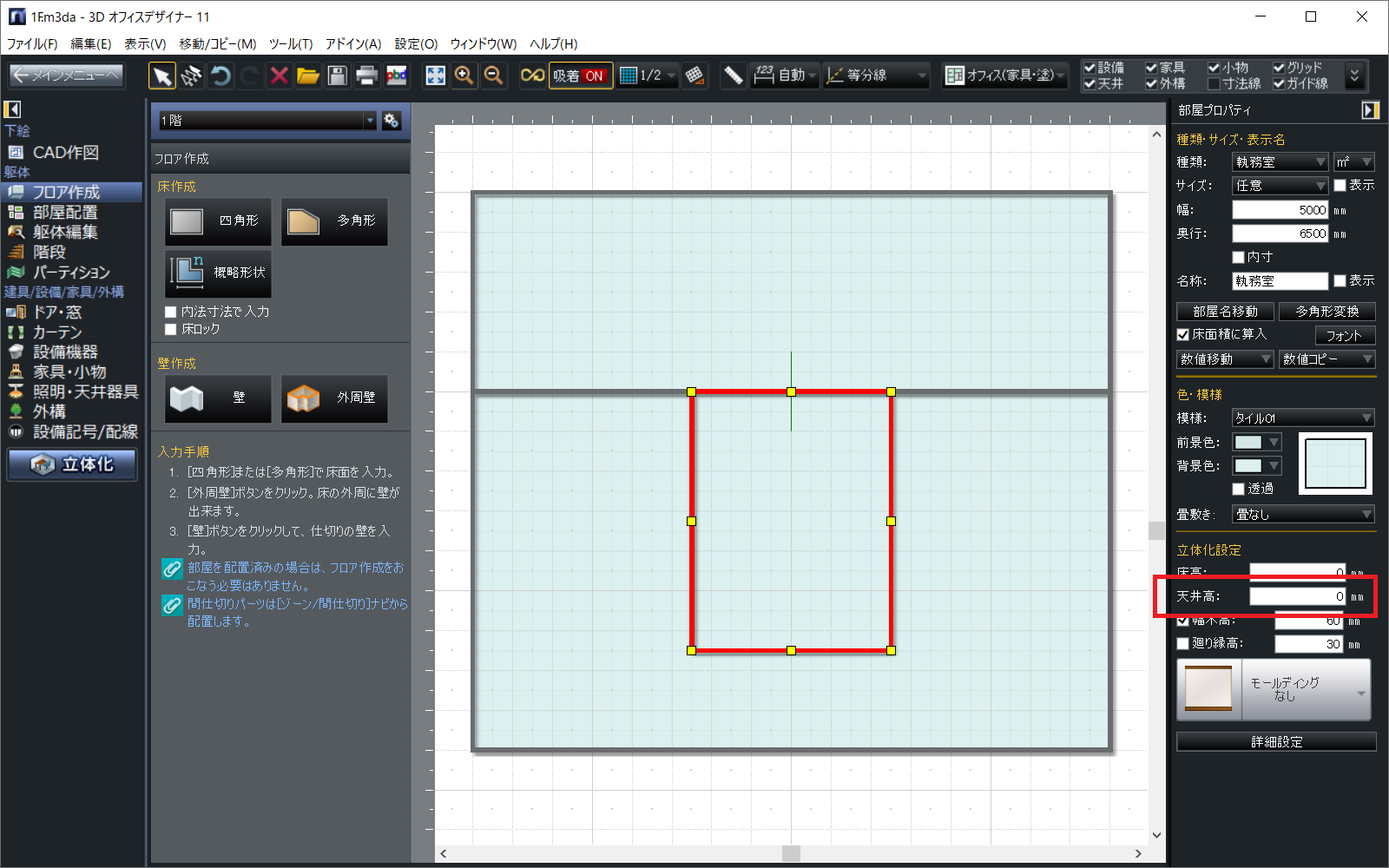
Task: Select the arrow pointer tool
Action: [x=161, y=76]
